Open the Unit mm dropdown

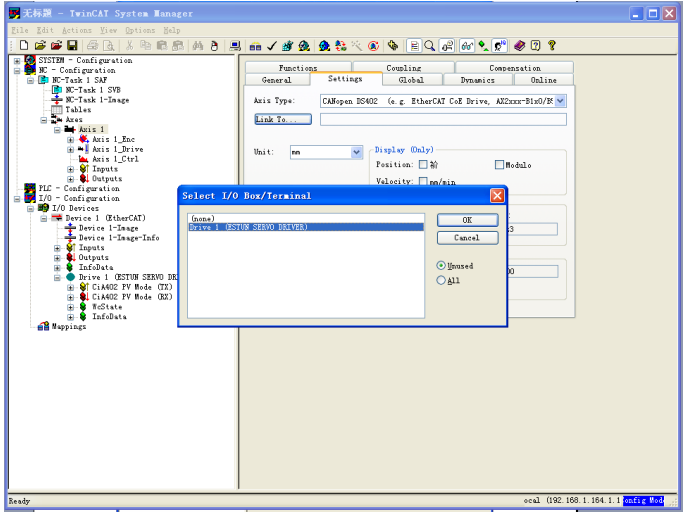(x=356, y=152)
